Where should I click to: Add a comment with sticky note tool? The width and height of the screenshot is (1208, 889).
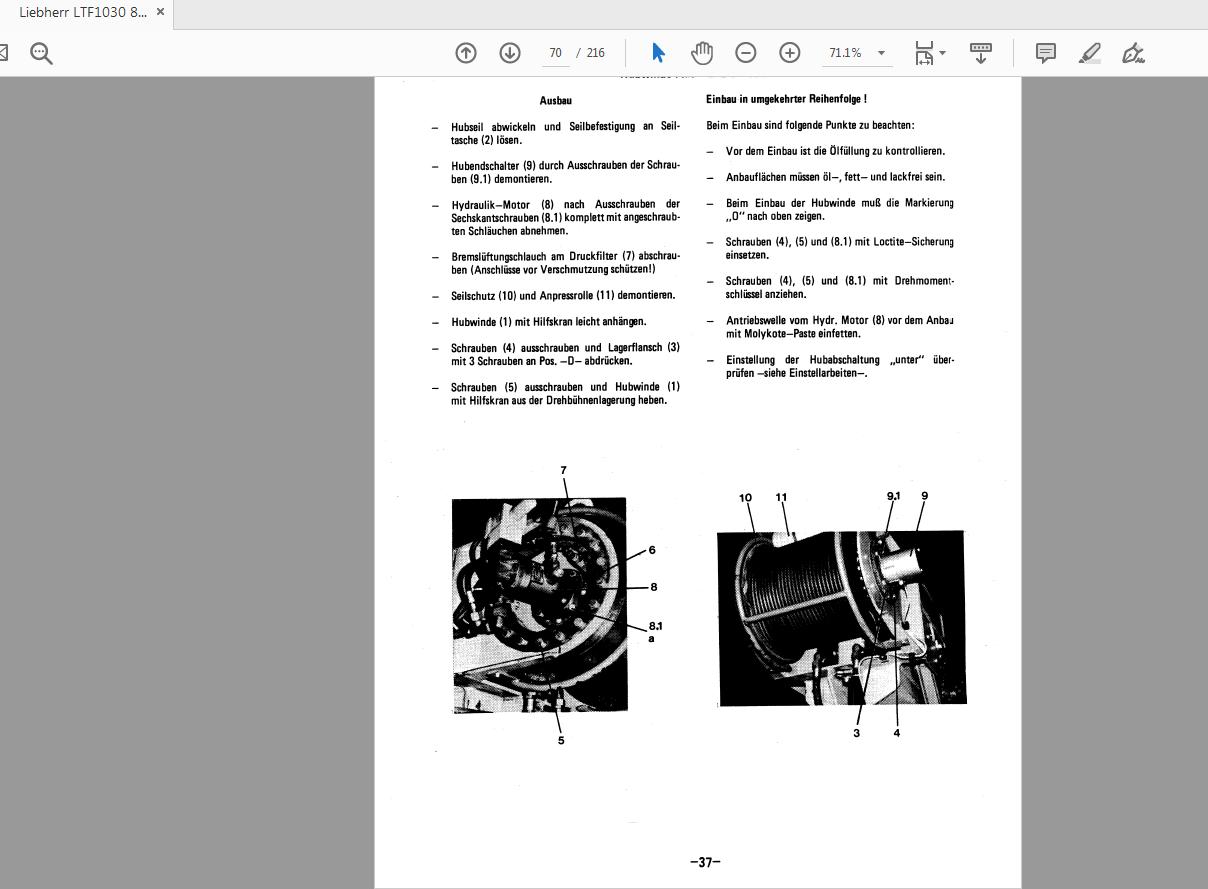click(x=1046, y=53)
